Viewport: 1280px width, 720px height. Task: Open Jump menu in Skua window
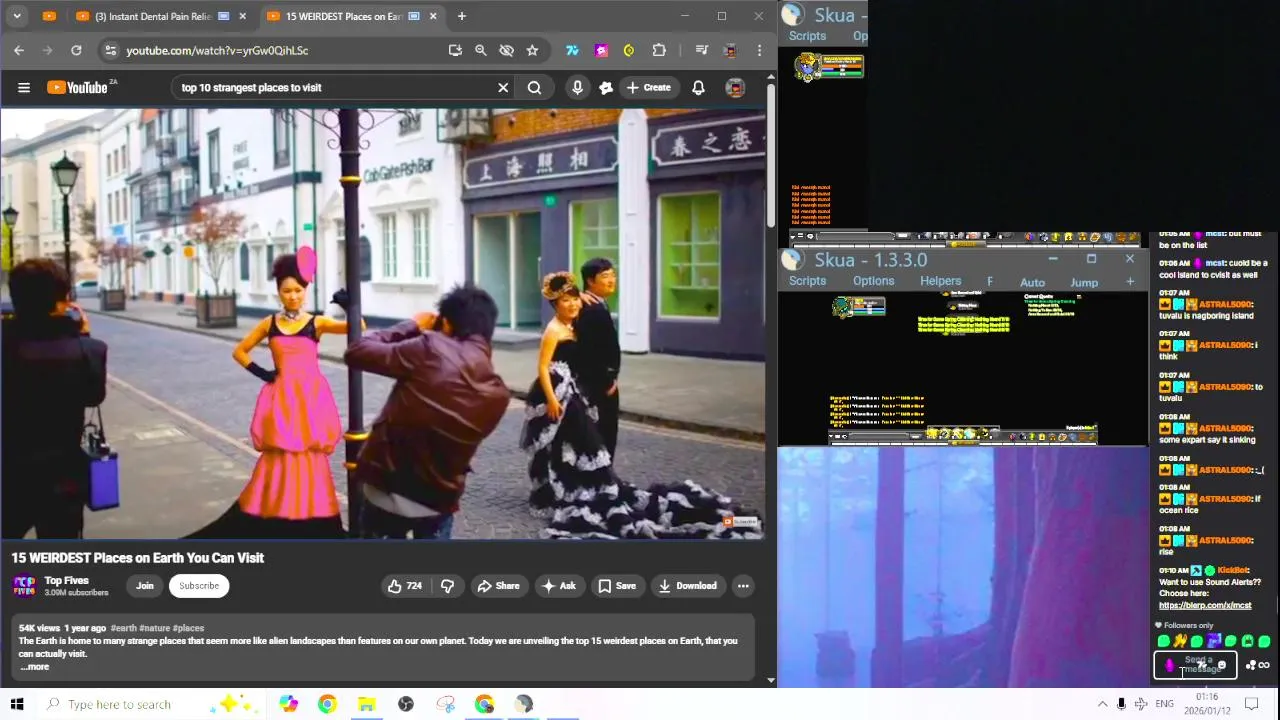click(1084, 283)
